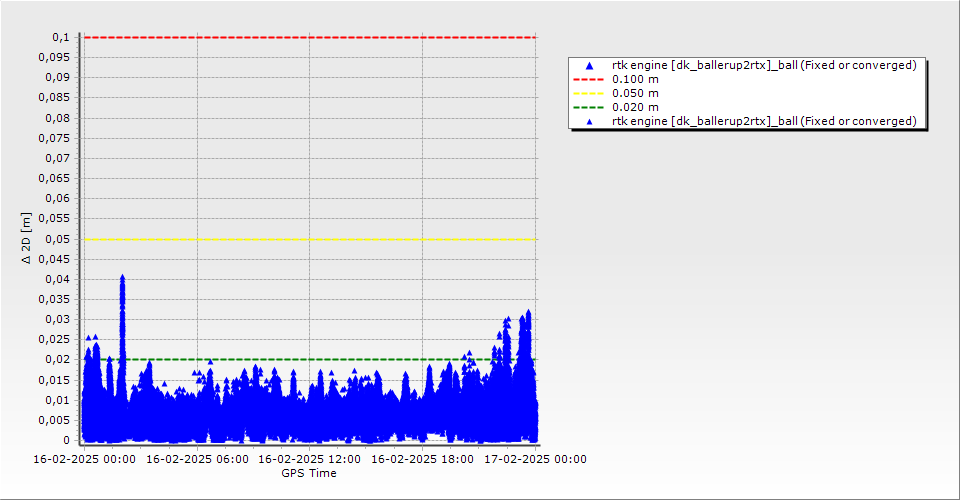This screenshot has height=500, width=960.
Task: Click the 0,04 y-axis label
Action: (x=58, y=279)
